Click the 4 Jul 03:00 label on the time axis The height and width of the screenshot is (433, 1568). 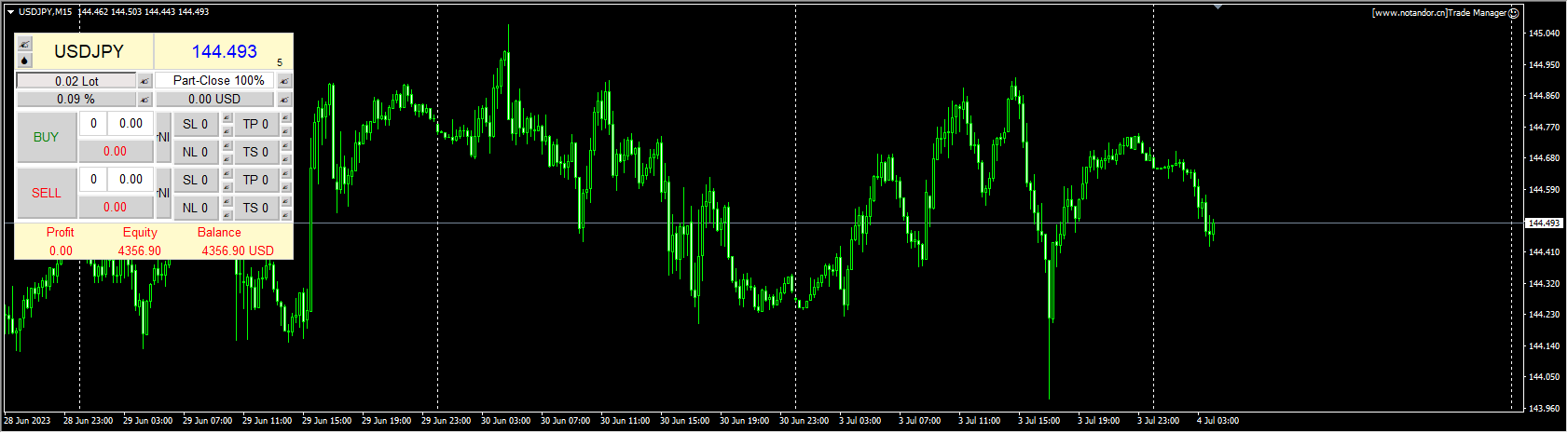[1217, 421]
